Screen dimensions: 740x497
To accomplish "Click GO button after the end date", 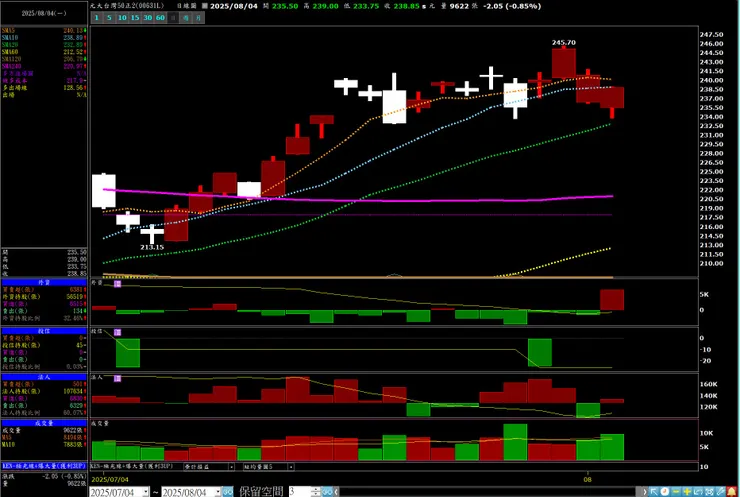I will [x=227, y=492].
